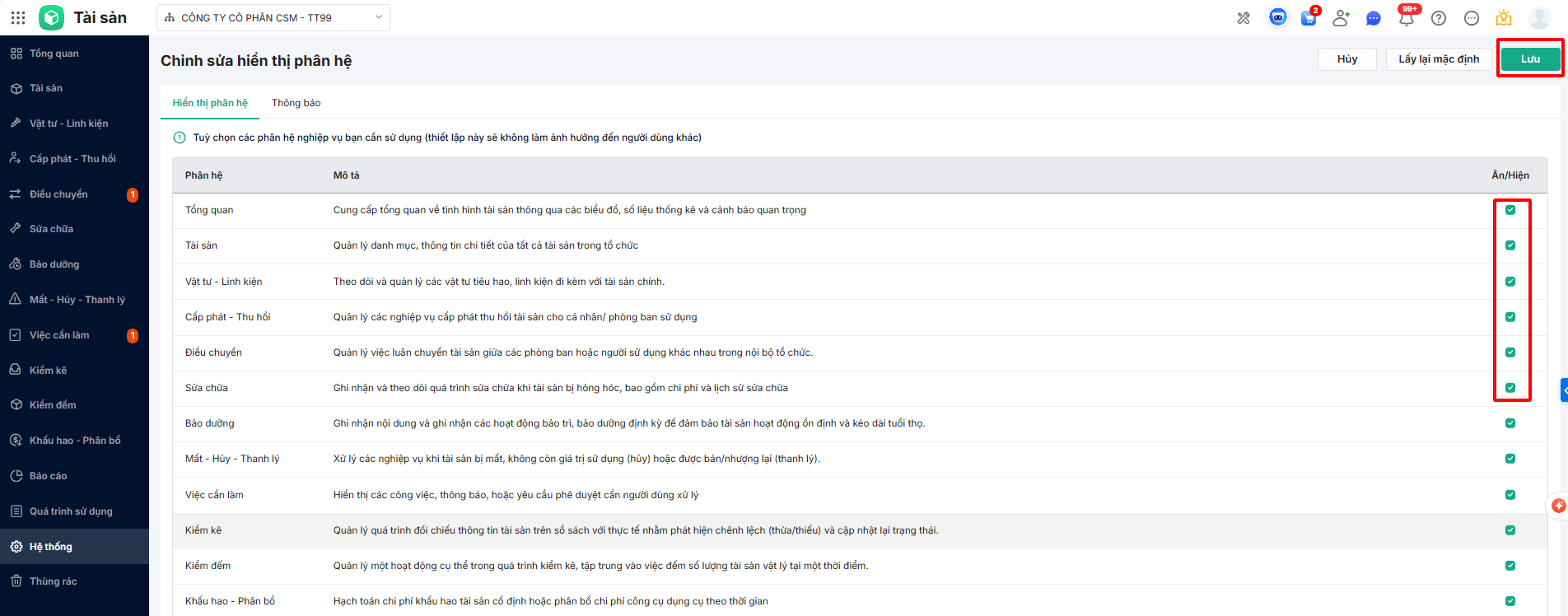Click the circled more options icon
1568x616 pixels.
tap(1472, 18)
